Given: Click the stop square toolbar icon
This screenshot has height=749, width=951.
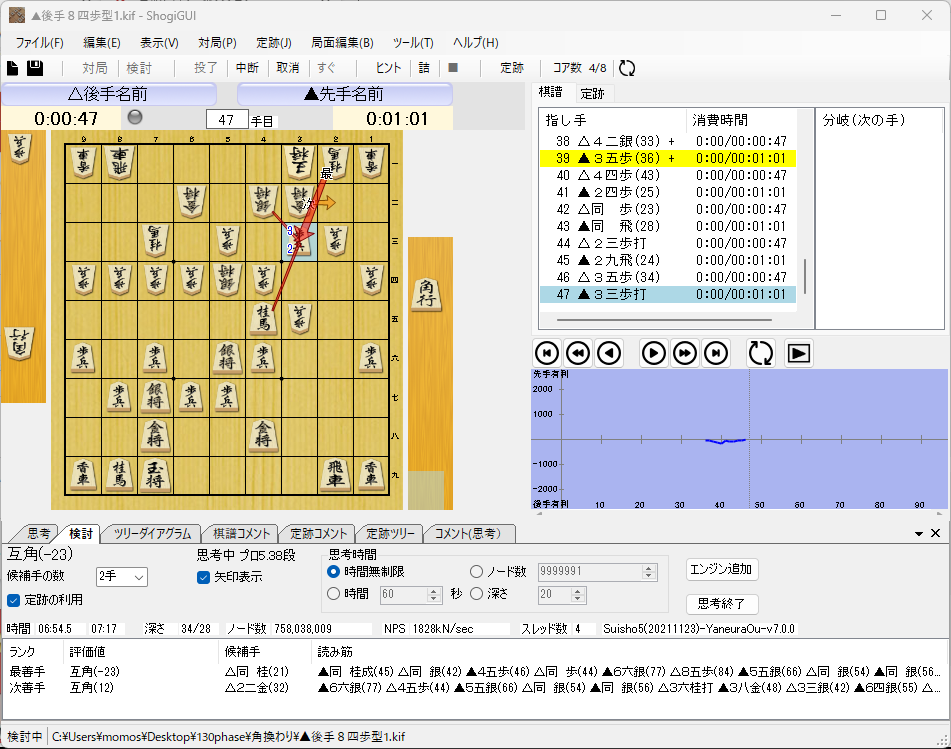Looking at the screenshot, I should [x=453, y=68].
